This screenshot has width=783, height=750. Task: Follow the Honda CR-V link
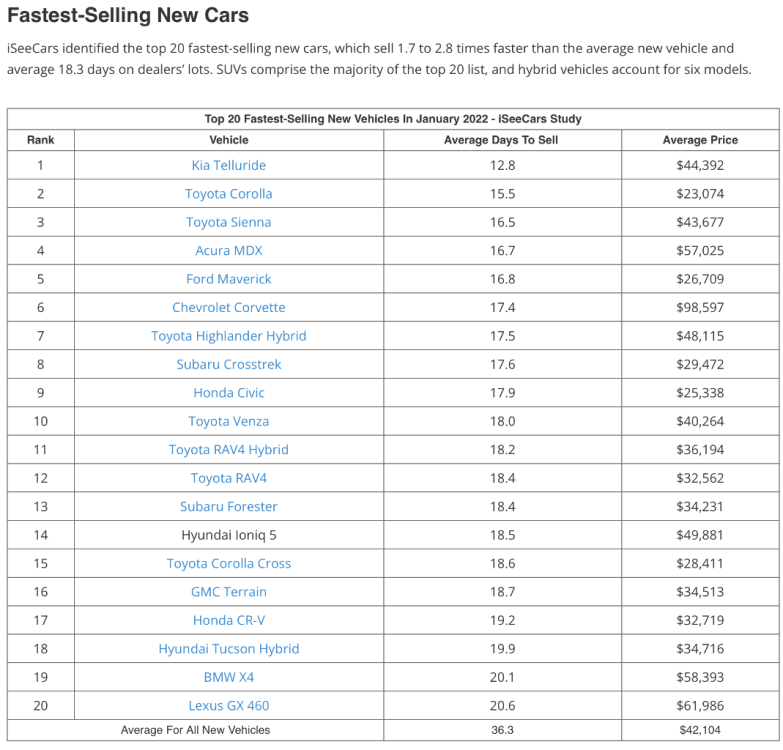(228, 620)
